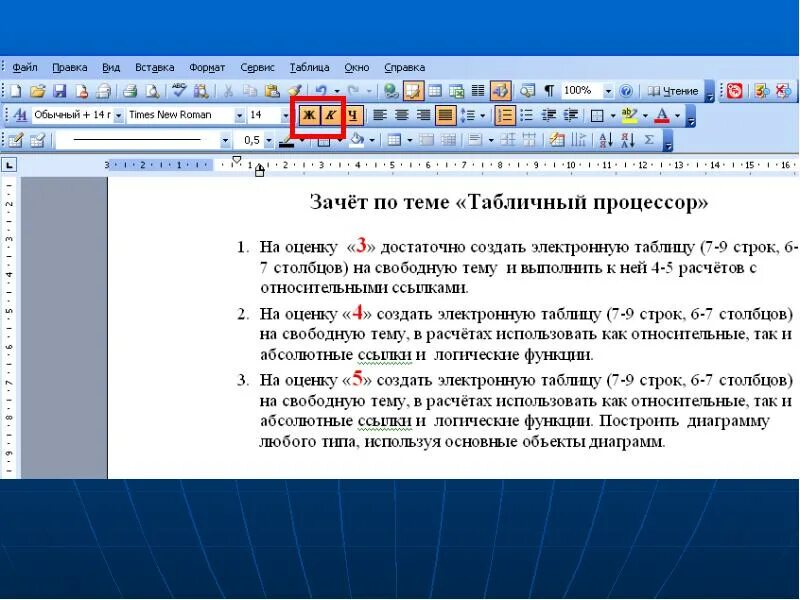Image resolution: width=800 pixels, height=600 pixels.
Task: Select the Draw Table pencil tool
Action: pyautogui.click(x=15, y=140)
